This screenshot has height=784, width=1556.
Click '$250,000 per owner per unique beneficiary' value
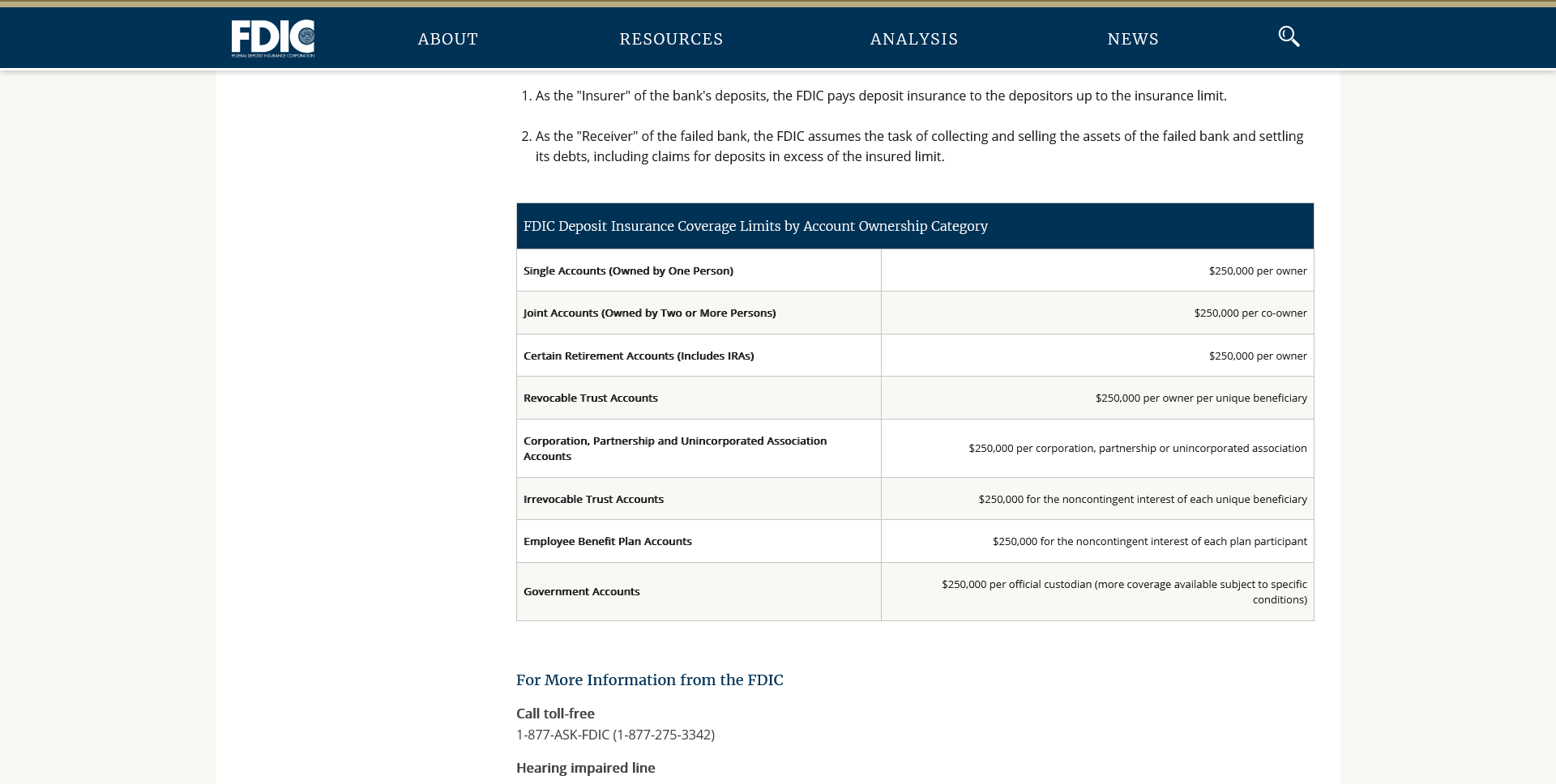click(1201, 398)
